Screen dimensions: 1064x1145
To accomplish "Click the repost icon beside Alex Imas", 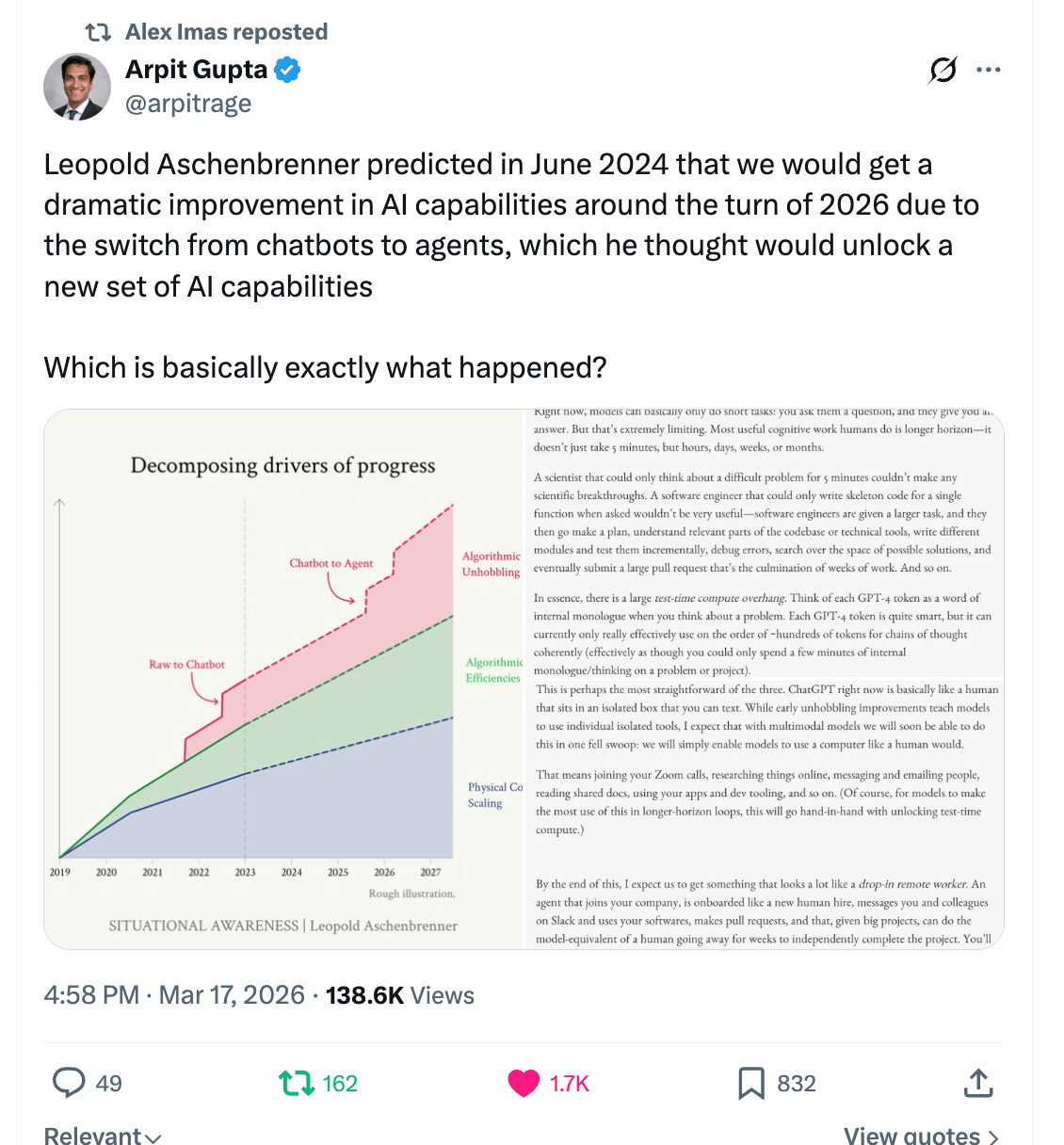I will point(98,32).
